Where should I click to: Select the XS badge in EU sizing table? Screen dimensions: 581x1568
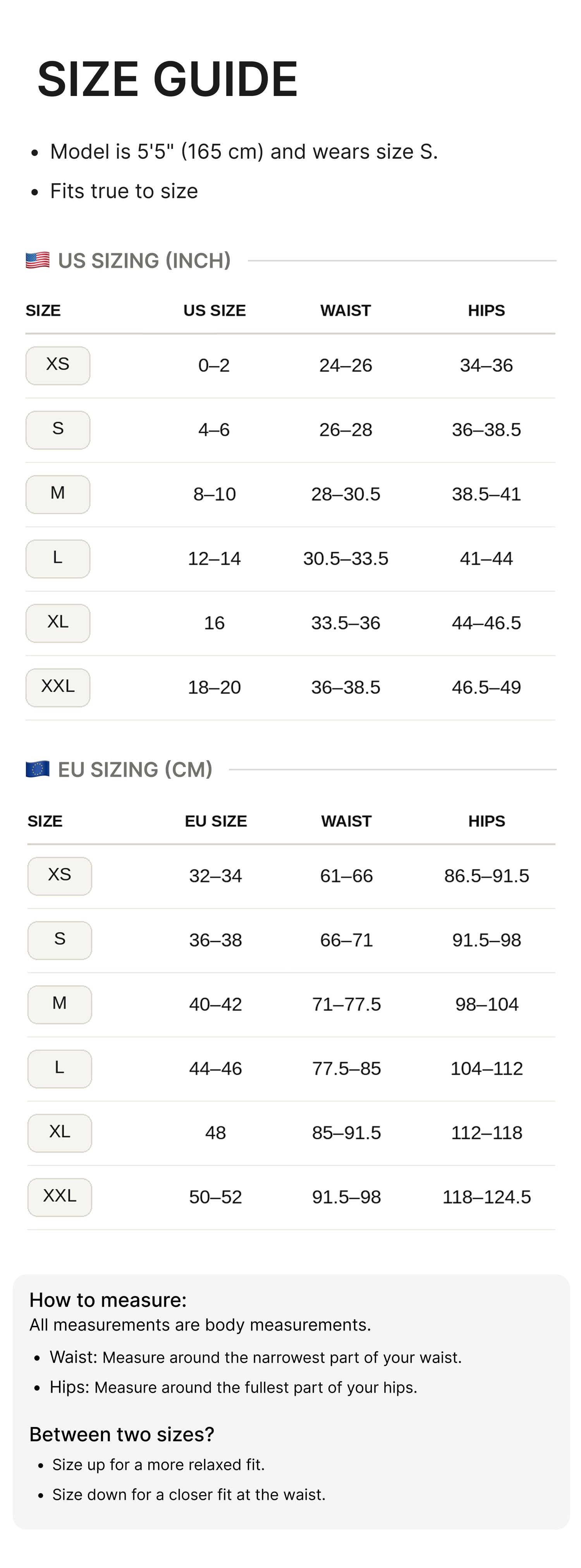tap(60, 876)
